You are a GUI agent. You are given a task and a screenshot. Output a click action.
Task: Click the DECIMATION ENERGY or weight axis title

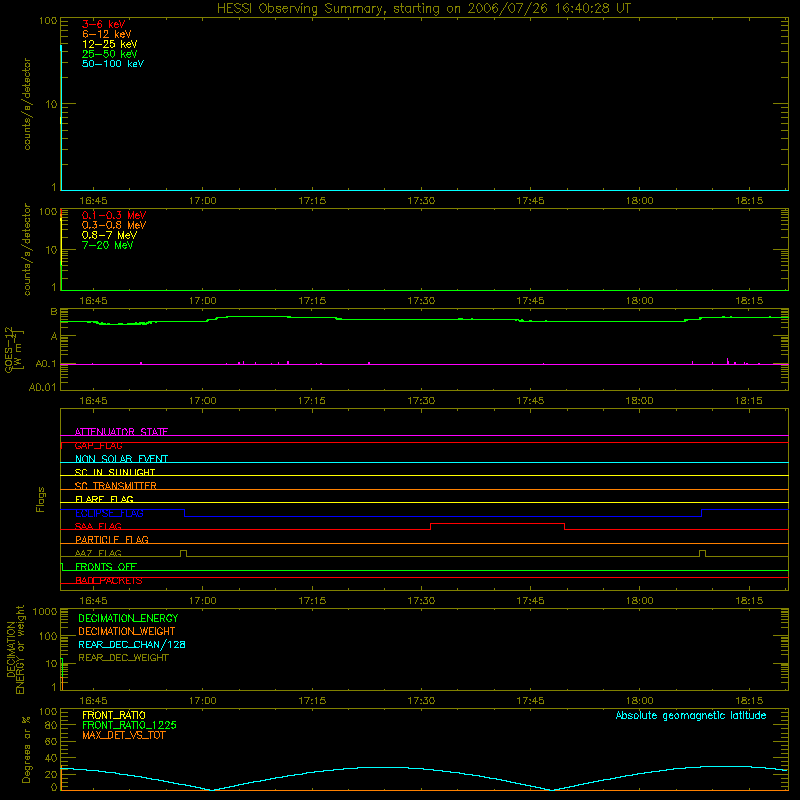pos(15,649)
